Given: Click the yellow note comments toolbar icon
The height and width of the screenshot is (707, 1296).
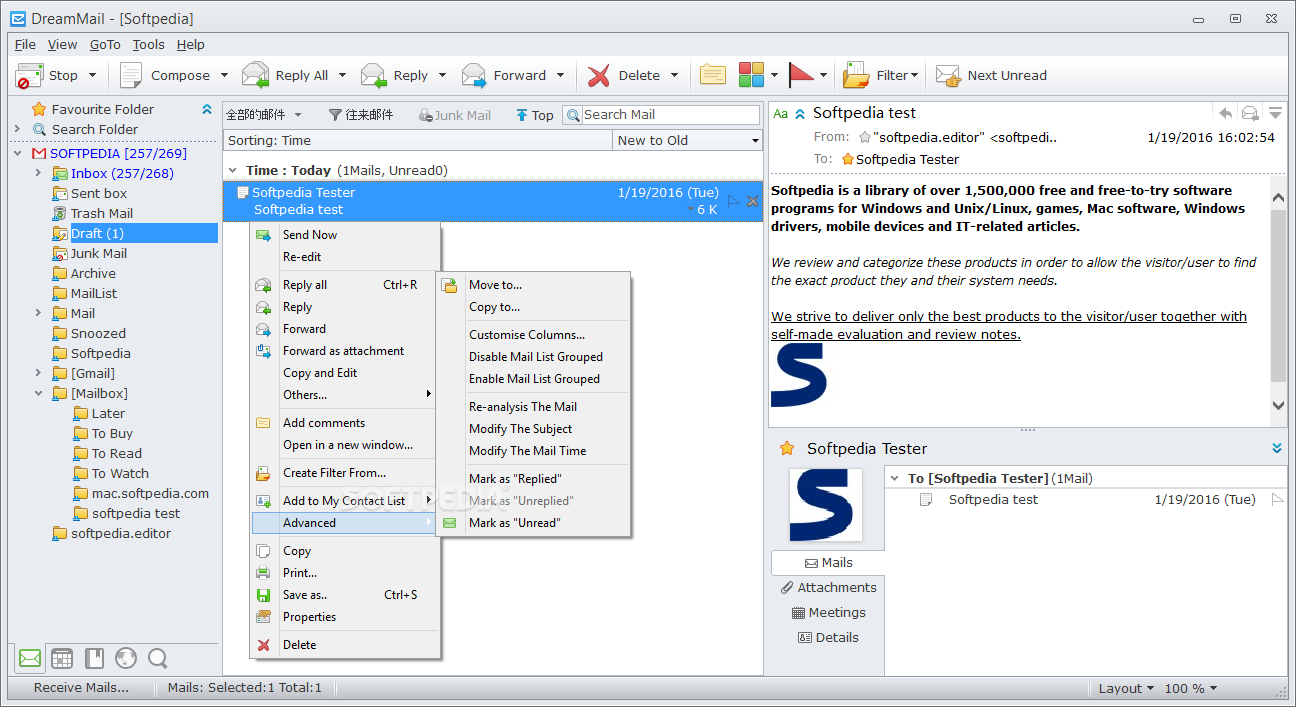Looking at the screenshot, I should (x=713, y=75).
